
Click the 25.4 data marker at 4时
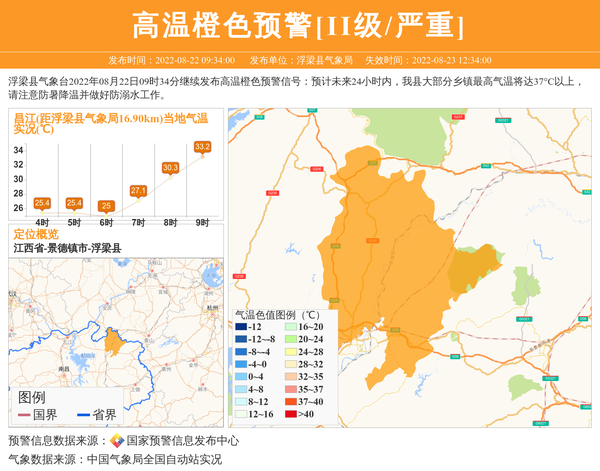tap(42, 203)
